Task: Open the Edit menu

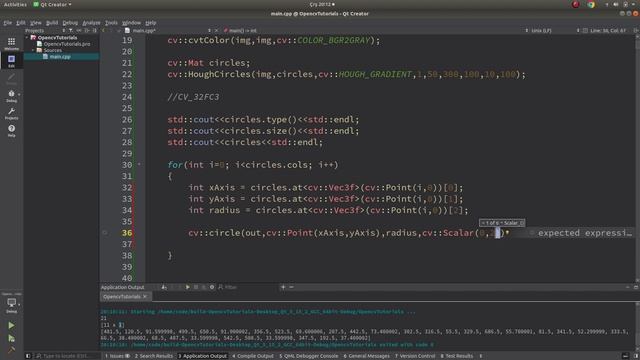Action: tap(21, 23)
